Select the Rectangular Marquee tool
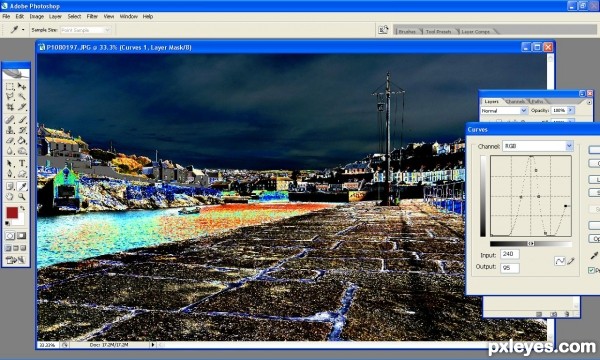 [10, 87]
